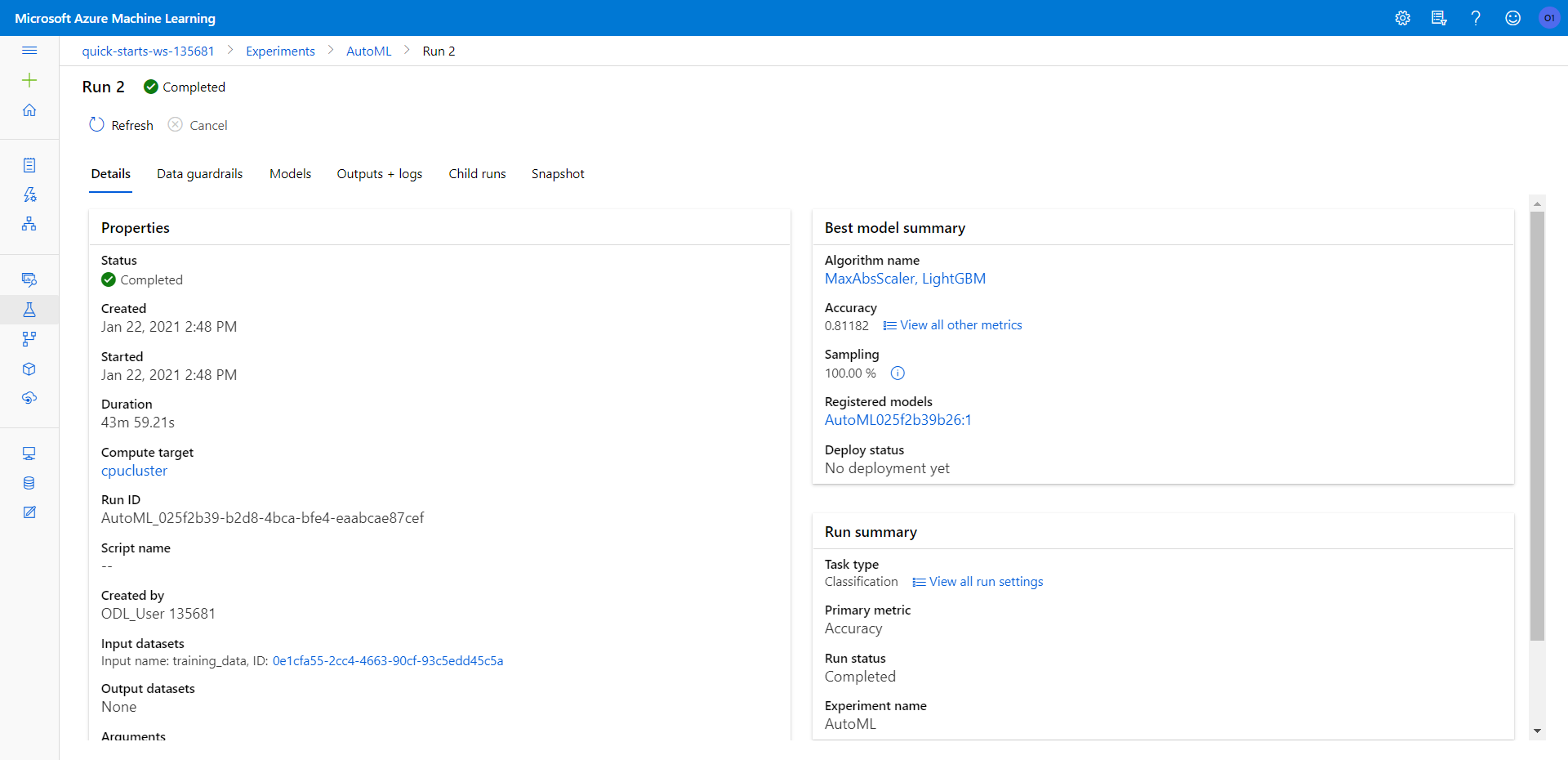Open Datastores cylinder icon in sidebar
This screenshot has height=760, width=1568.
click(x=29, y=483)
